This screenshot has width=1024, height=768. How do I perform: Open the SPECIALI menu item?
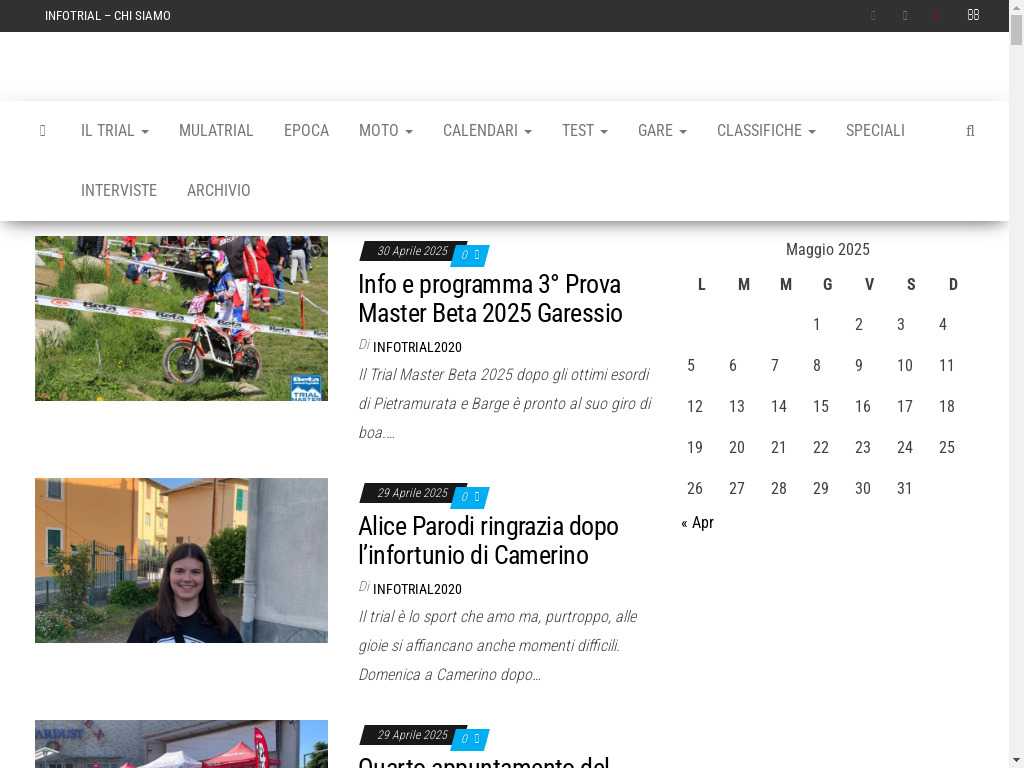[875, 131]
